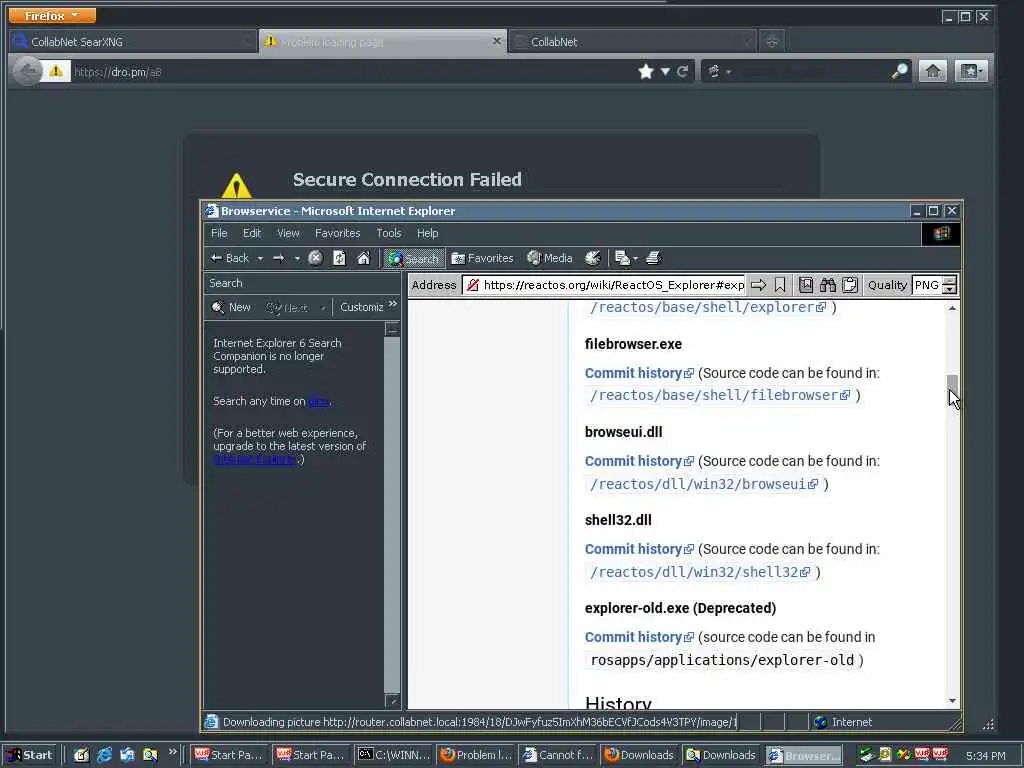Expand quick launch overflow chevron on taskbar
Image resolution: width=1024 pixels, height=768 pixels.
click(172, 752)
